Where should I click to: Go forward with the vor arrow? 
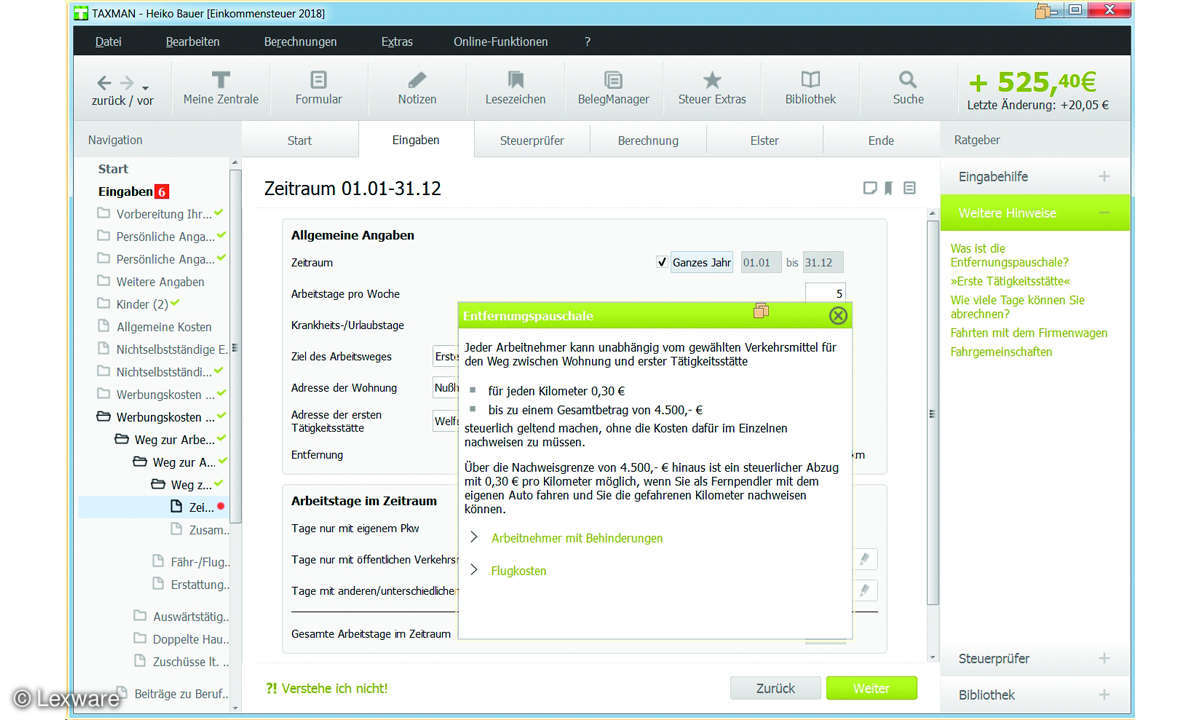point(127,83)
